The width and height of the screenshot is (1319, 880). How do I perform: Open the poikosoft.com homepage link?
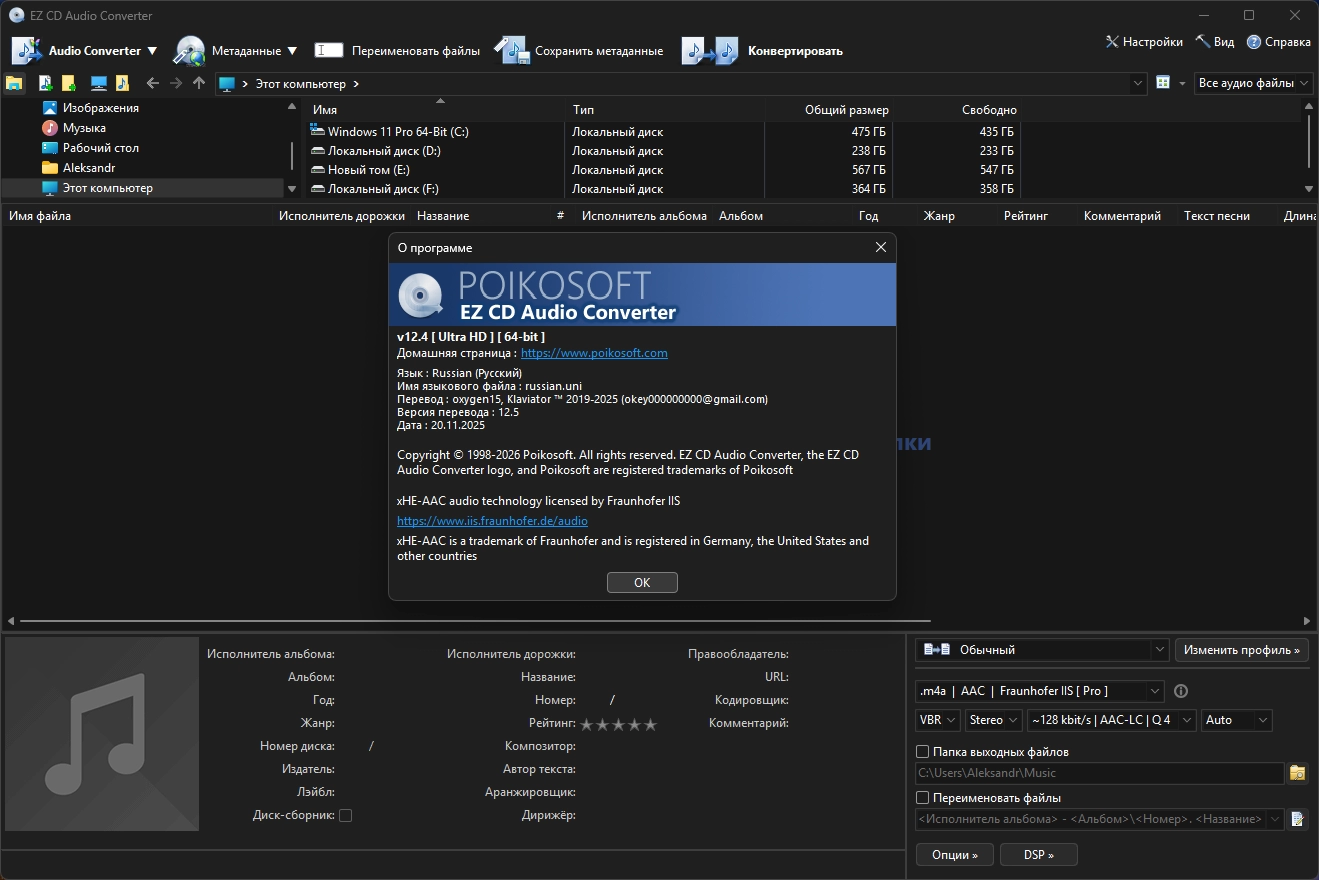[594, 353]
